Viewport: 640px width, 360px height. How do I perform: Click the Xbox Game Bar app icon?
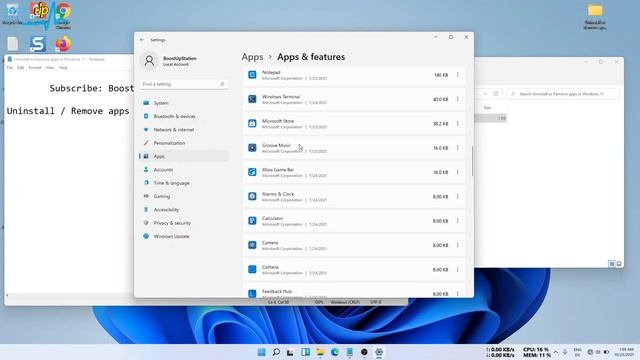[x=252, y=172]
